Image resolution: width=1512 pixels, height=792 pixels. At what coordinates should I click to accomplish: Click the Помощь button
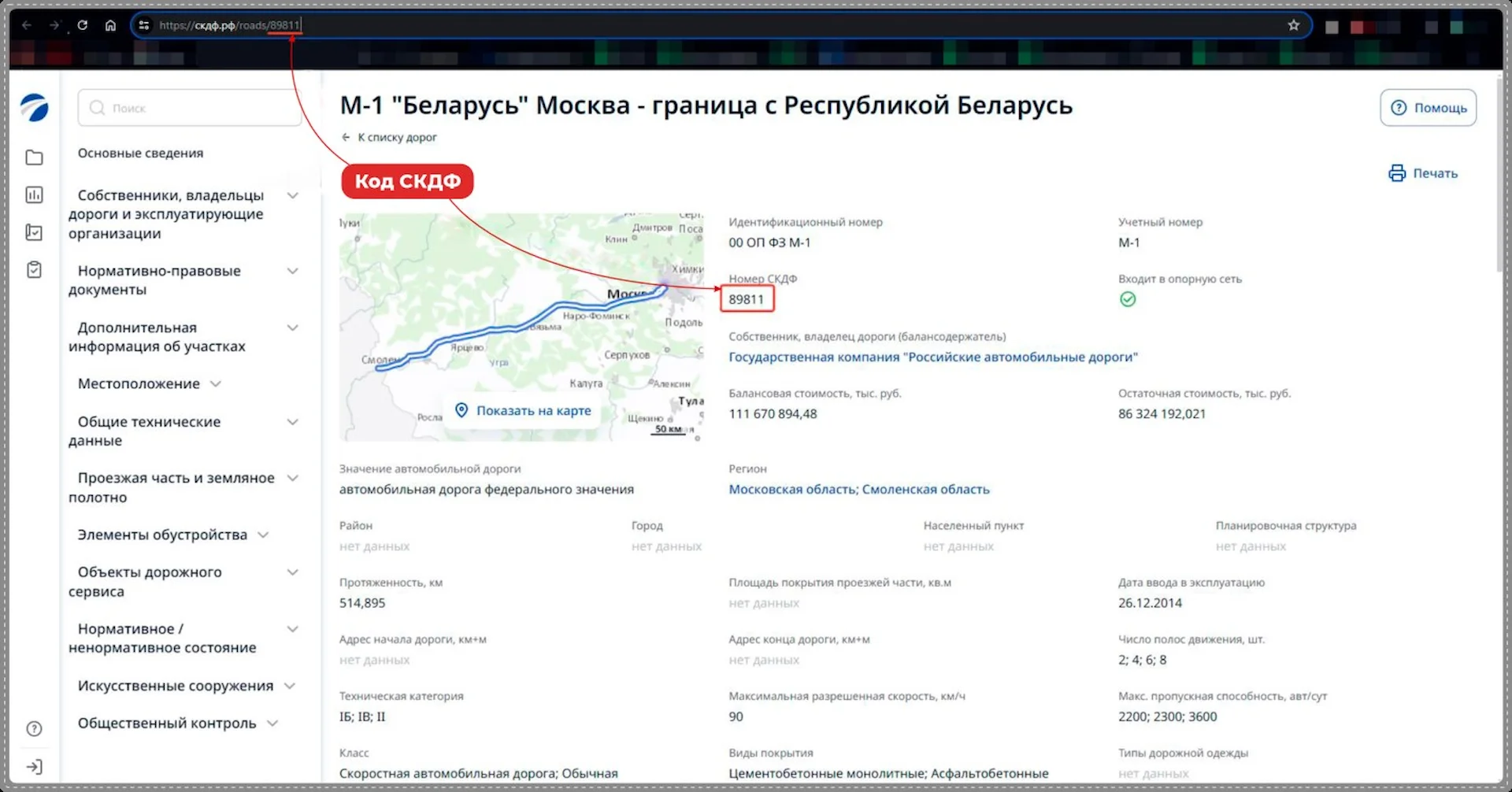tap(1428, 108)
